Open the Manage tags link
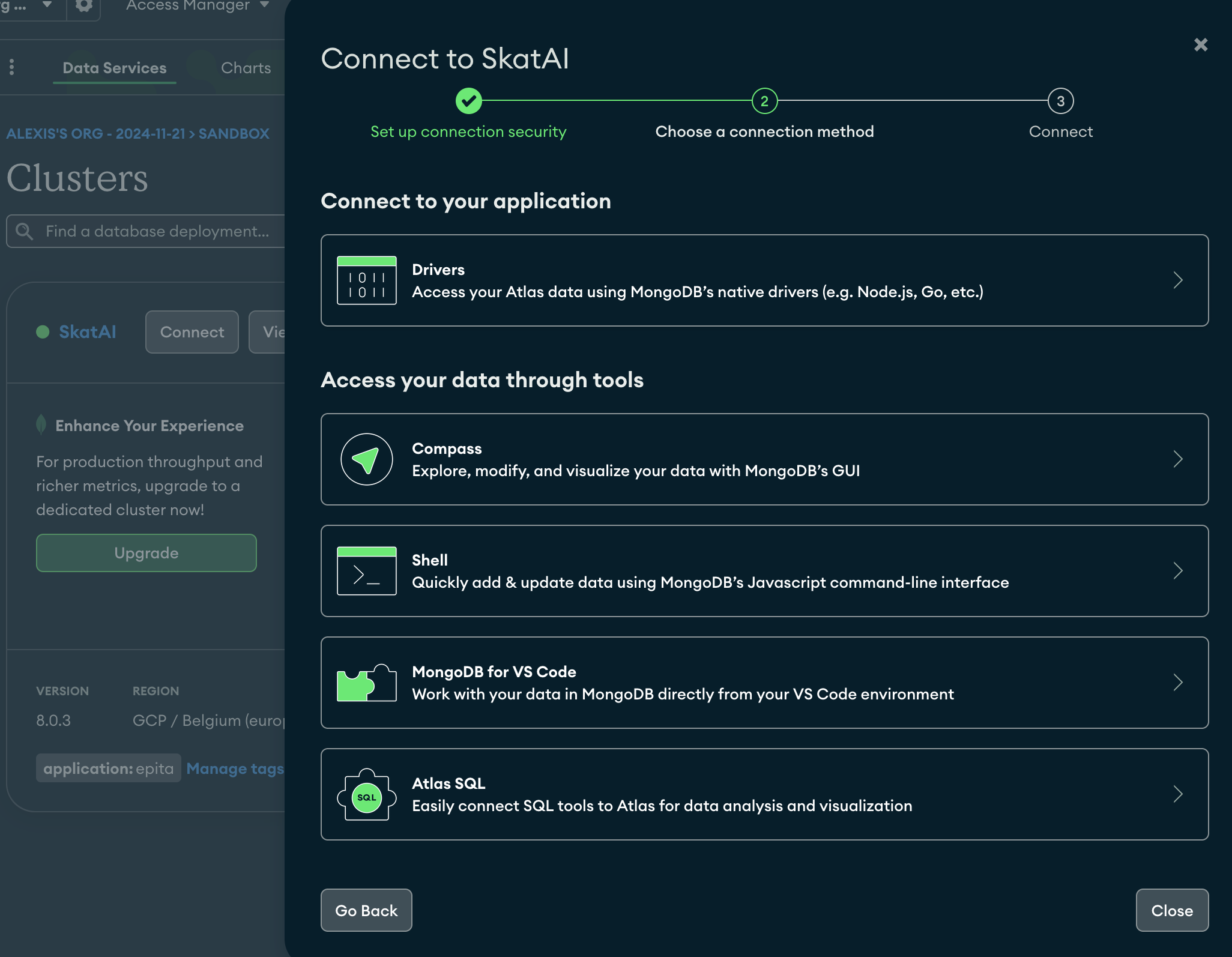1232x957 pixels. click(x=235, y=768)
